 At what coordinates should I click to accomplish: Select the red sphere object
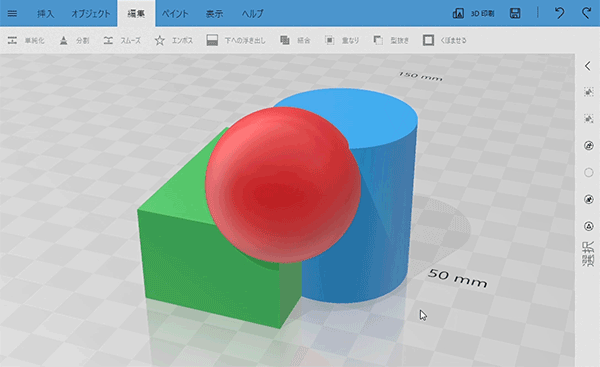[283, 185]
